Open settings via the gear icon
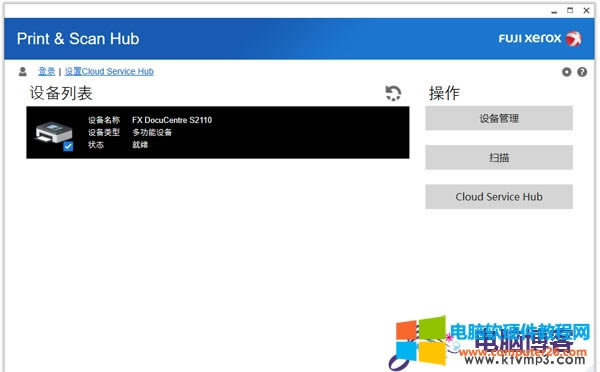 click(566, 72)
